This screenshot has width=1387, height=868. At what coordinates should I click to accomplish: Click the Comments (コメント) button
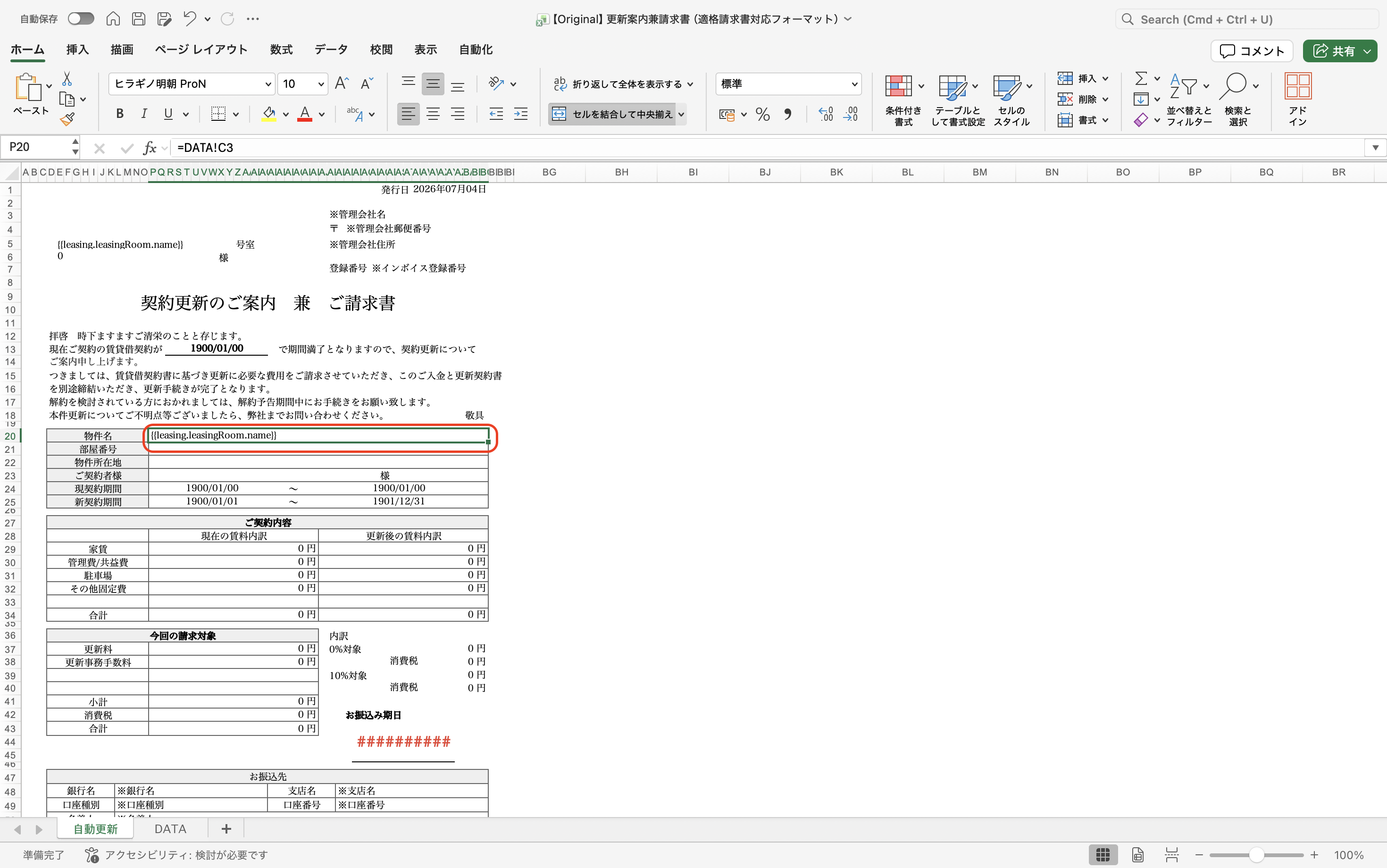pyautogui.click(x=1252, y=51)
